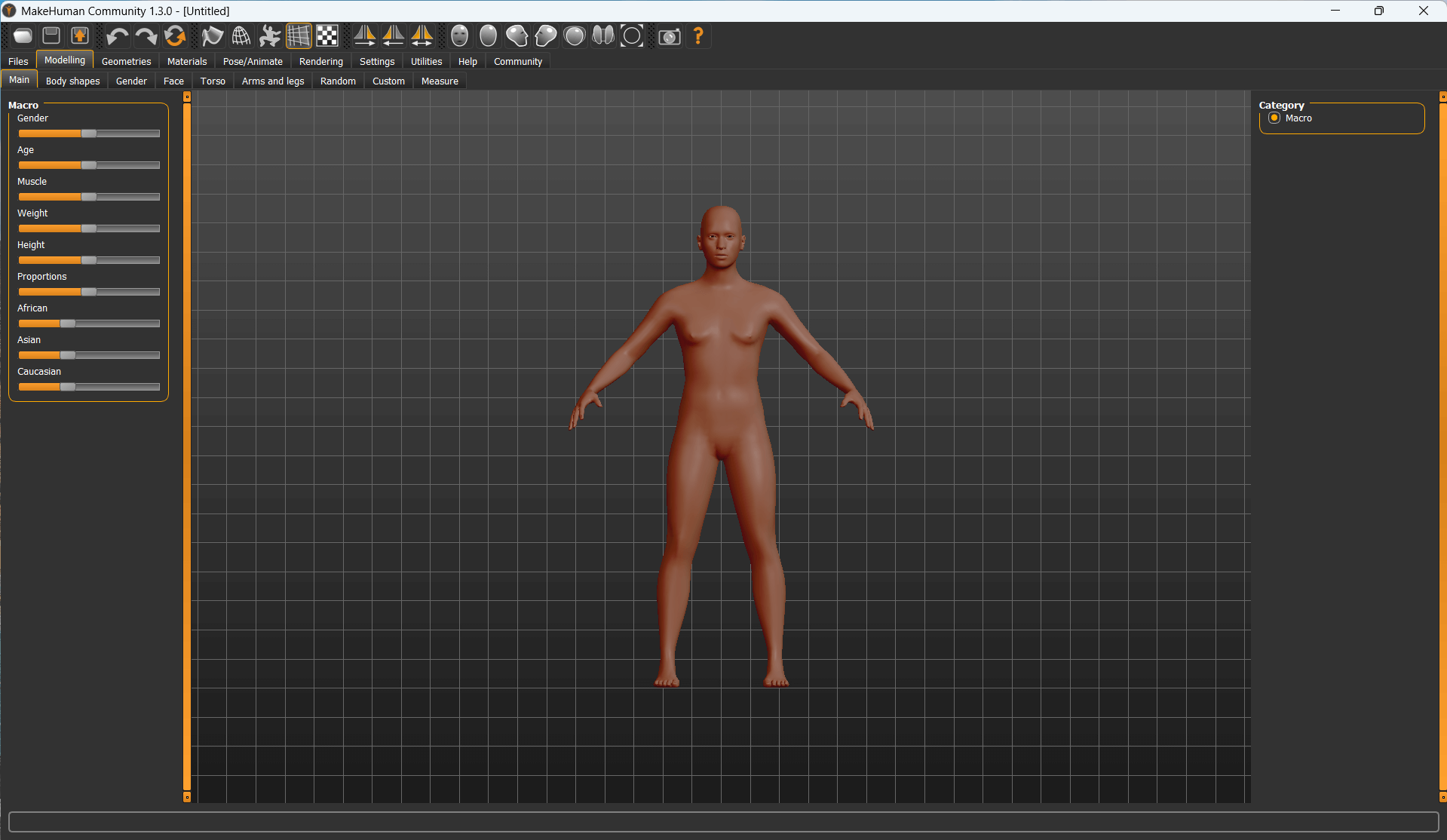Undo the last action
Screen dimensions: 1447x840
click(117, 36)
